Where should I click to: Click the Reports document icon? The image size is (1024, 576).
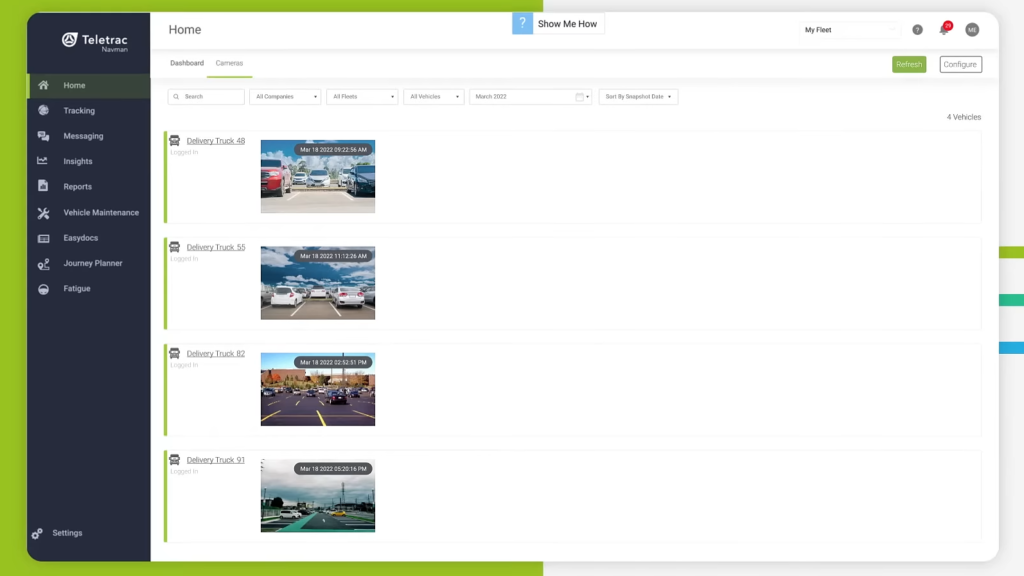[43, 186]
